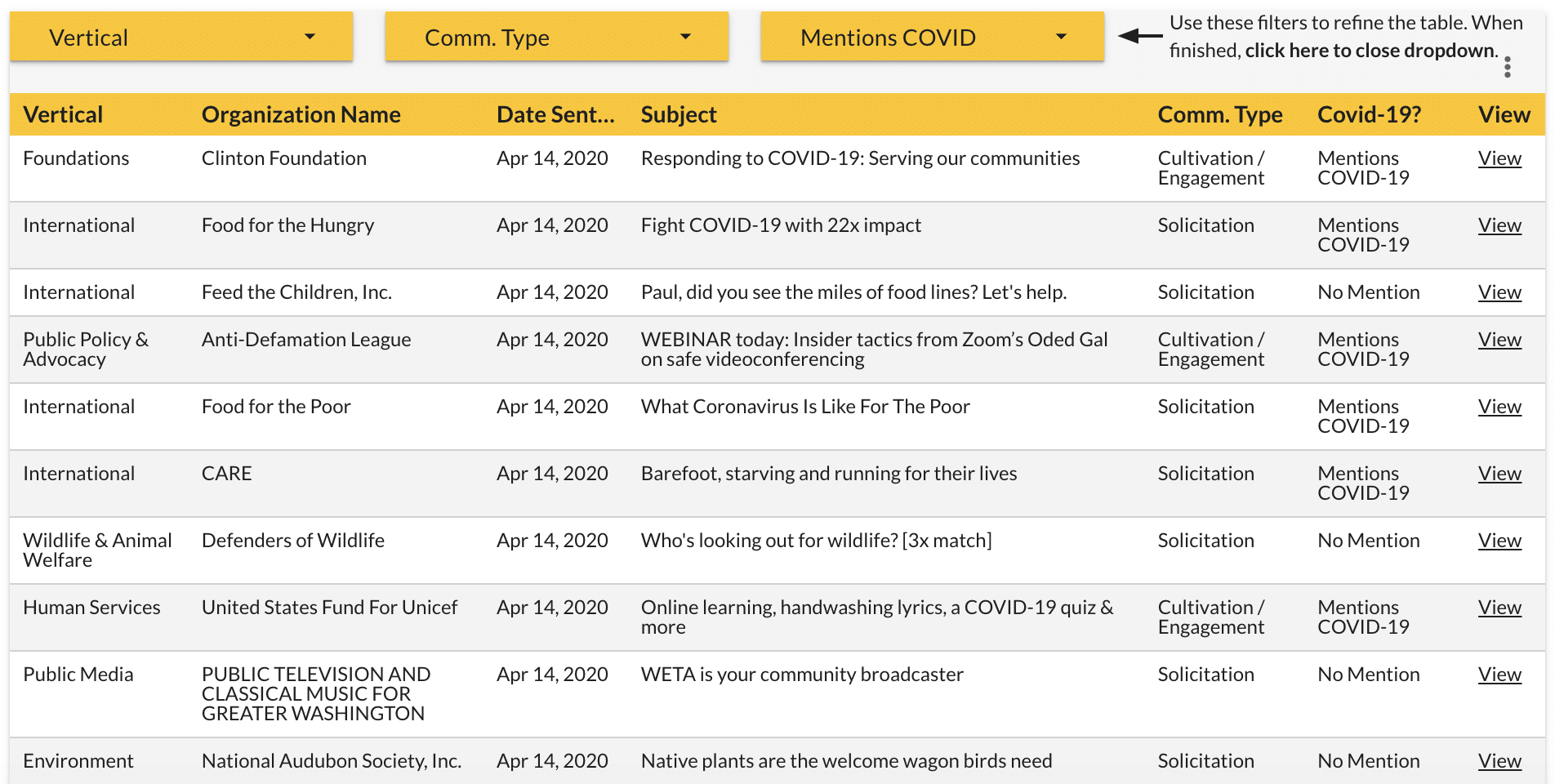The image size is (1555, 784).
Task: Sort by Vertical column header
Action: [x=63, y=114]
